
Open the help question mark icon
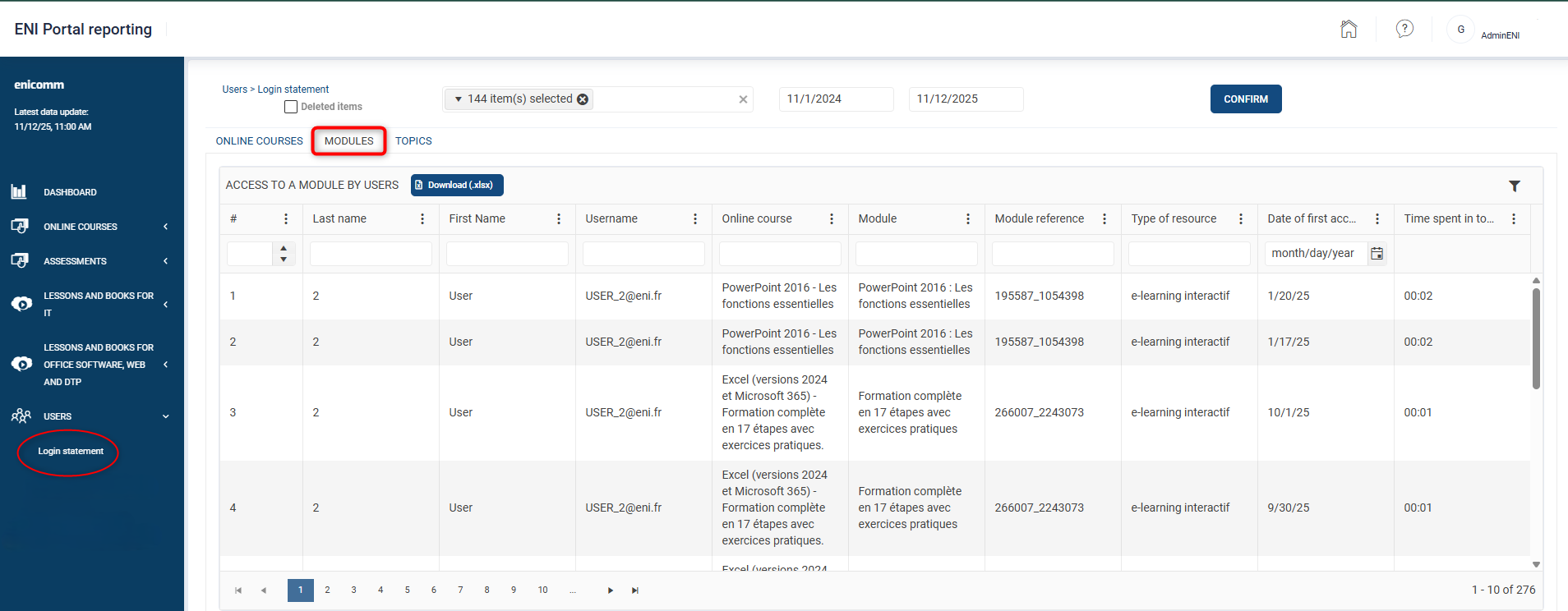point(1405,29)
